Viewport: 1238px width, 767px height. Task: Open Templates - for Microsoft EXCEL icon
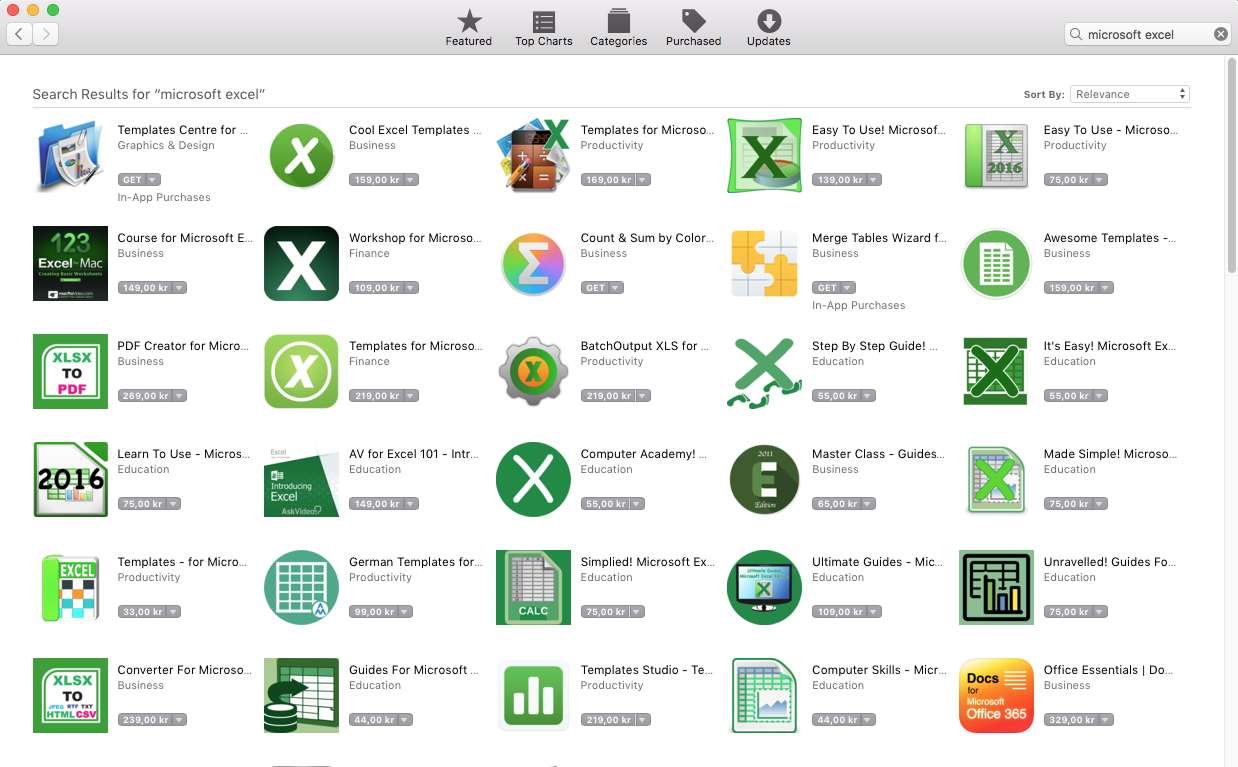pyautogui.click(x=70, y=588)
